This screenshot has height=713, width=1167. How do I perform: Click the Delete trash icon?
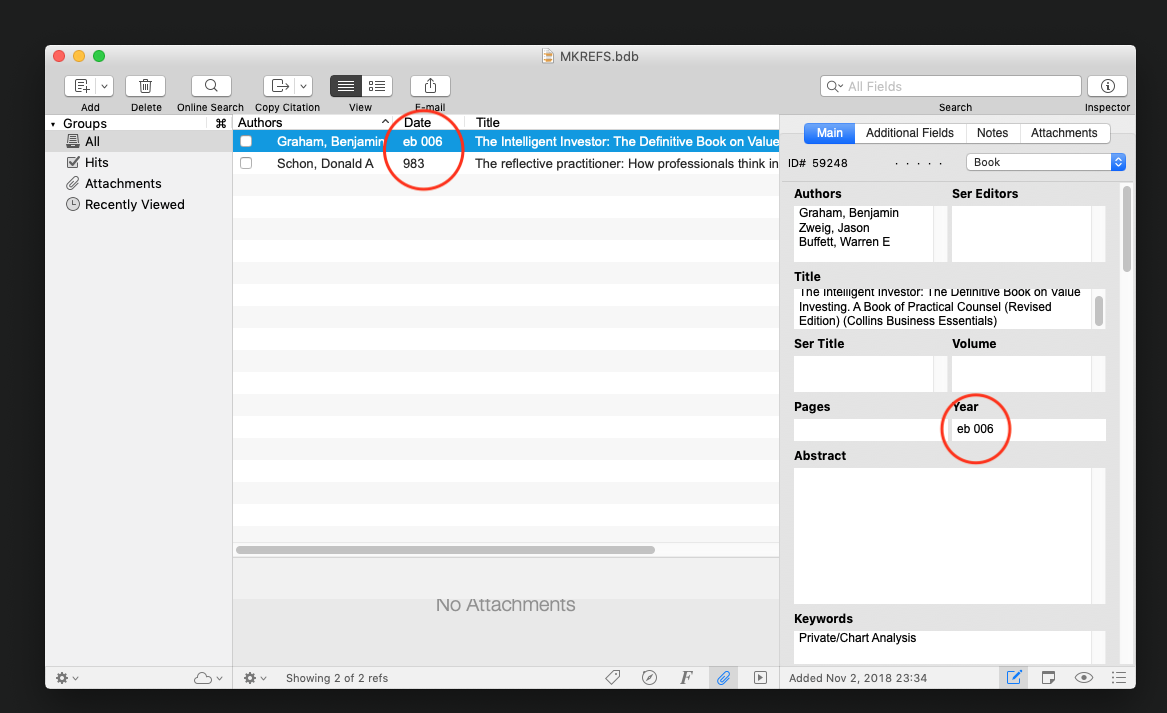point(146,86)
